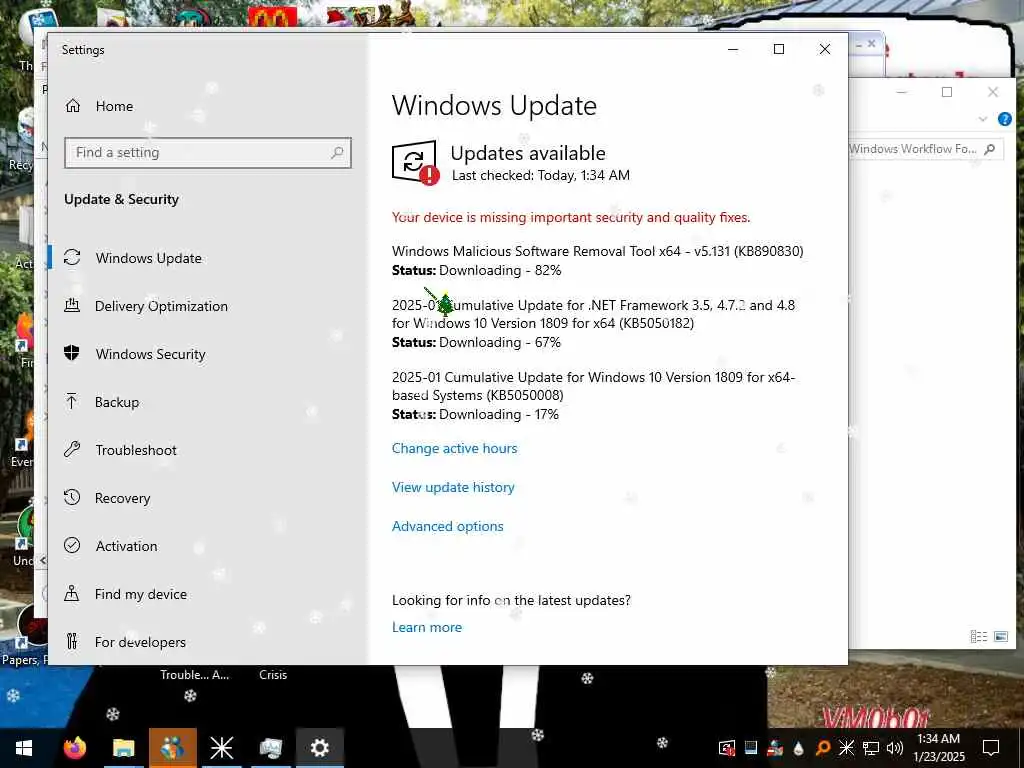
Task: Click the 'Downloading - 67%' status text
Action: 500,342
